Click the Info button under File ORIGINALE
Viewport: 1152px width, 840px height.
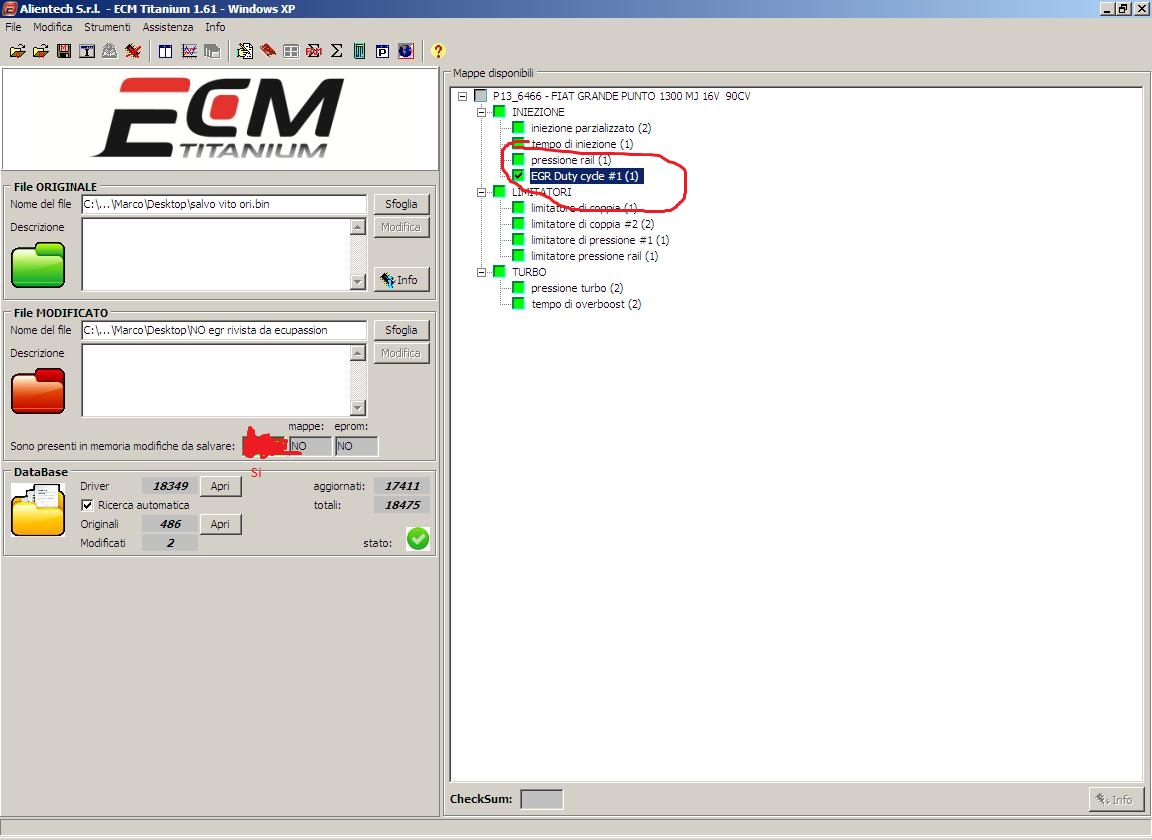coord(401,279)
